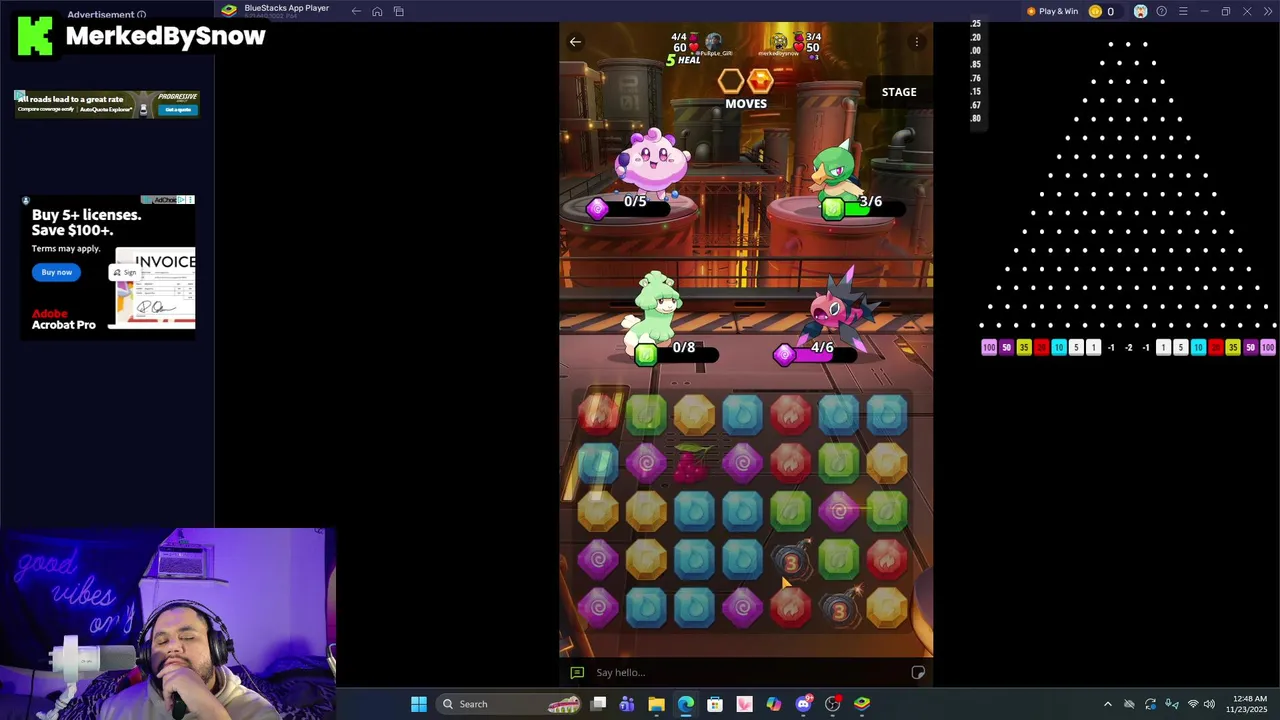This screenshot has height=720, width=1280.
Task: Tap the 5 HEAL status text
Action: click(684, 60)
